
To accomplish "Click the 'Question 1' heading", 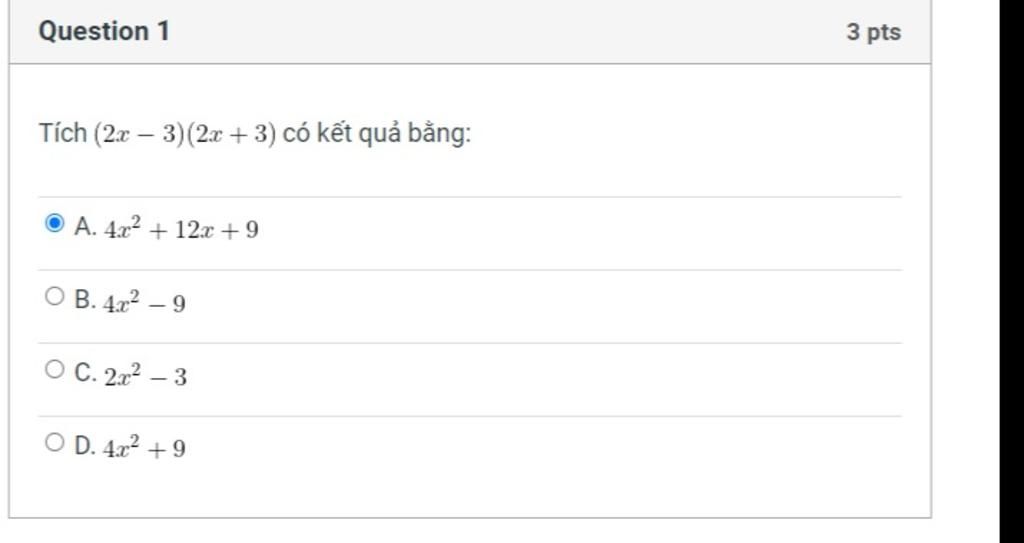I will pos(104,31).
